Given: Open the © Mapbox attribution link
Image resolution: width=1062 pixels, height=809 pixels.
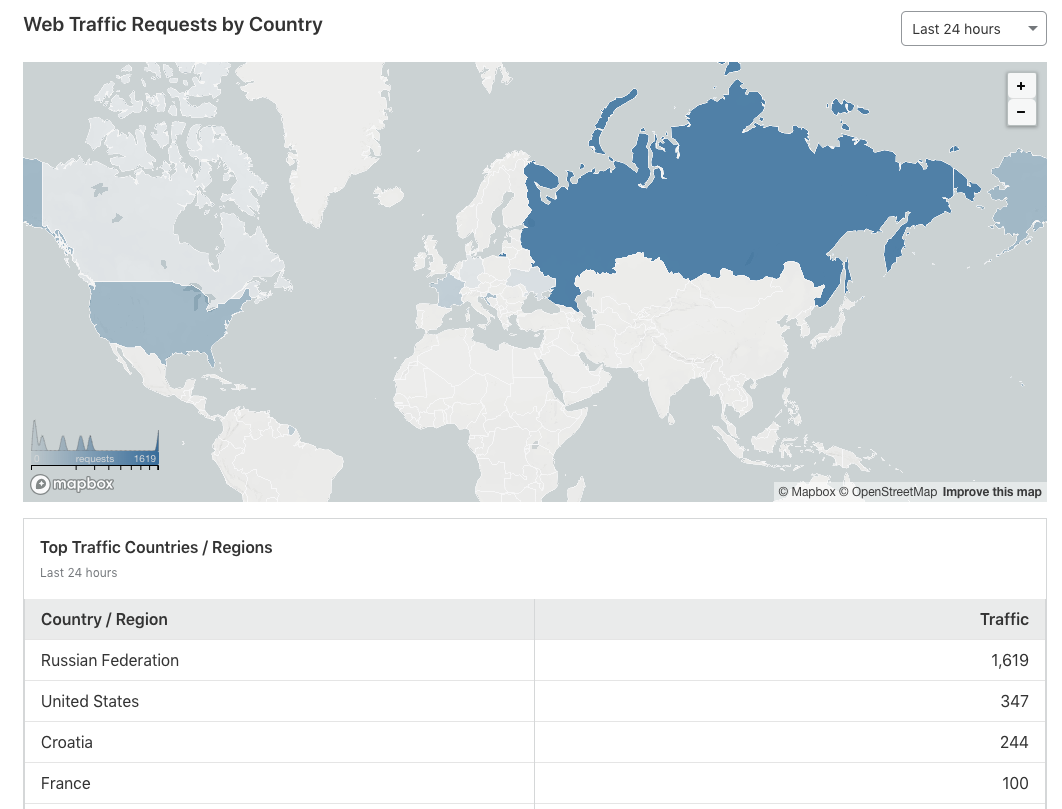Looking at the screenshot, I should pos(806,492).
